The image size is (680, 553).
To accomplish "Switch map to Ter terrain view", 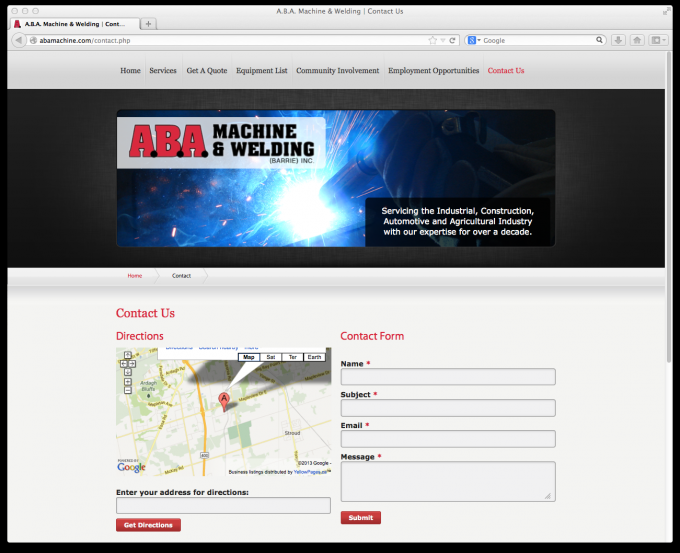I will [x=292, y=357].
